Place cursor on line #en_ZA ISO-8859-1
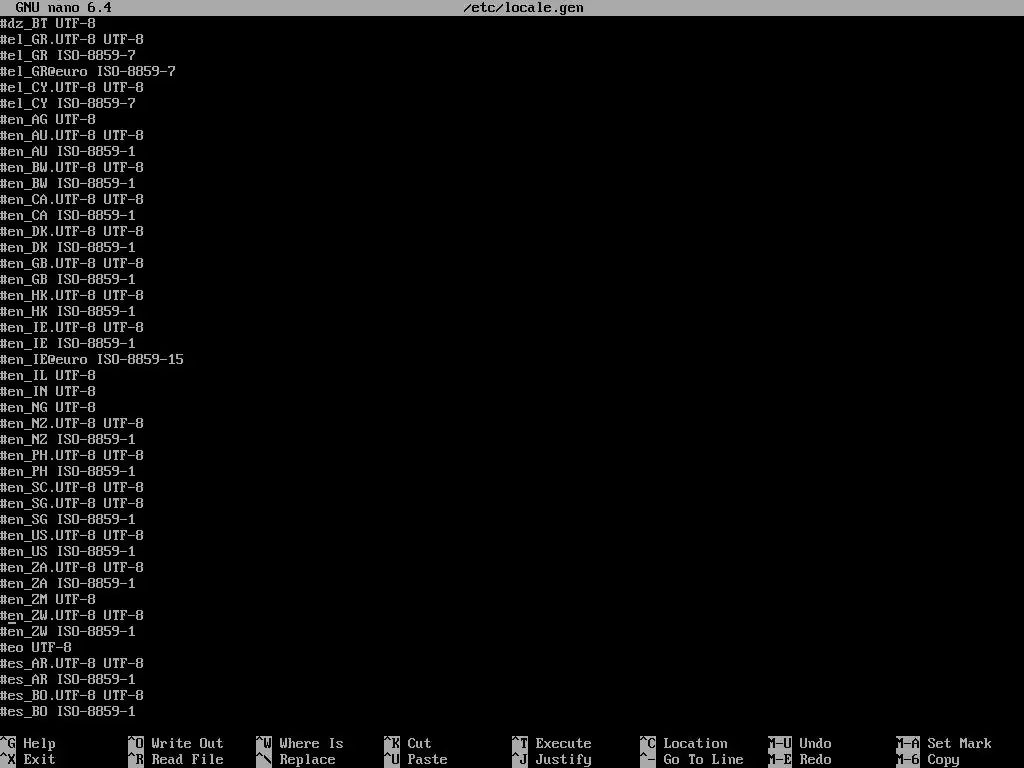 click(68, 583)
